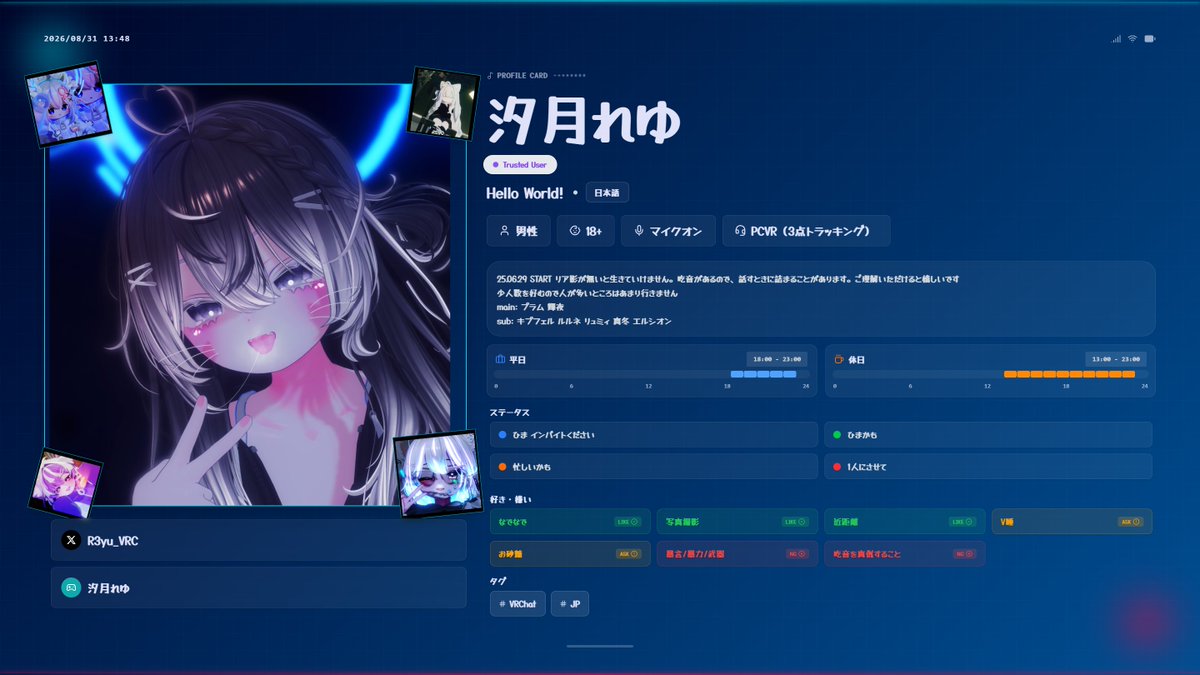Click the headset icon in the PCVR badge
The width and height of the screenshot is (1200, 675).
coord(740,231)
